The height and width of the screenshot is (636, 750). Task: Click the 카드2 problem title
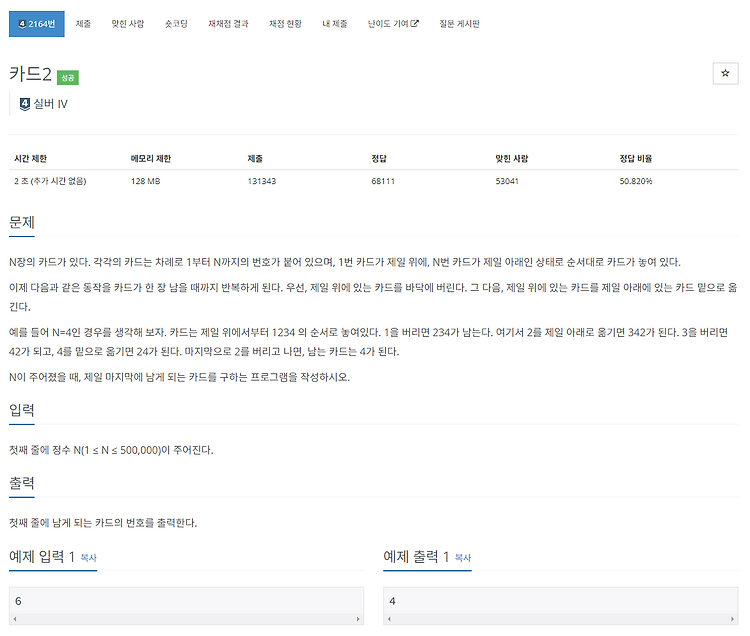click(30, 74)
